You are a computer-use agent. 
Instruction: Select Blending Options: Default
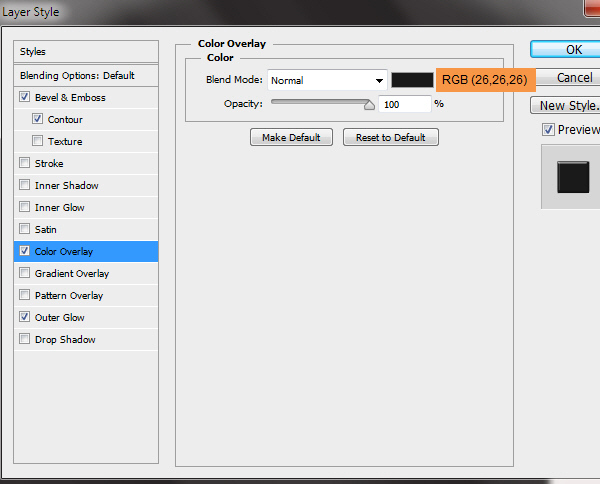click(77, 76)
